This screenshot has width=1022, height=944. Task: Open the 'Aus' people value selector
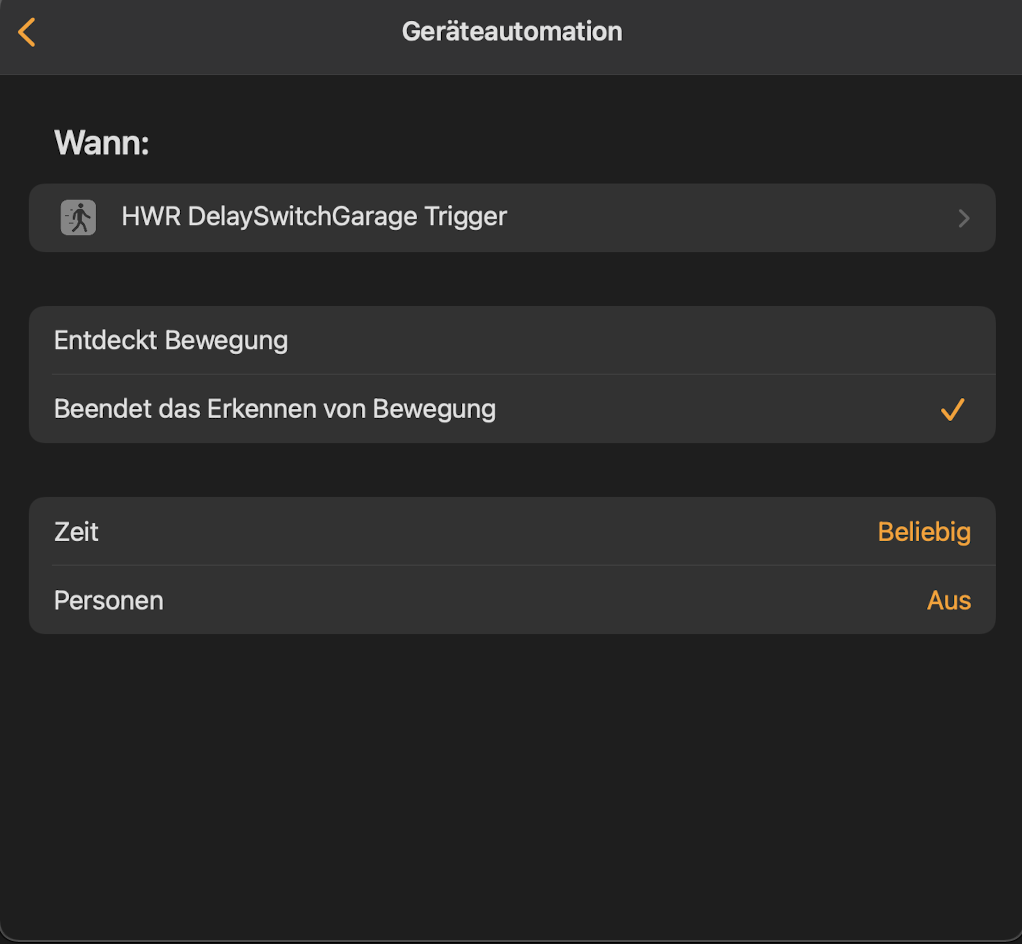coord(948,600)
